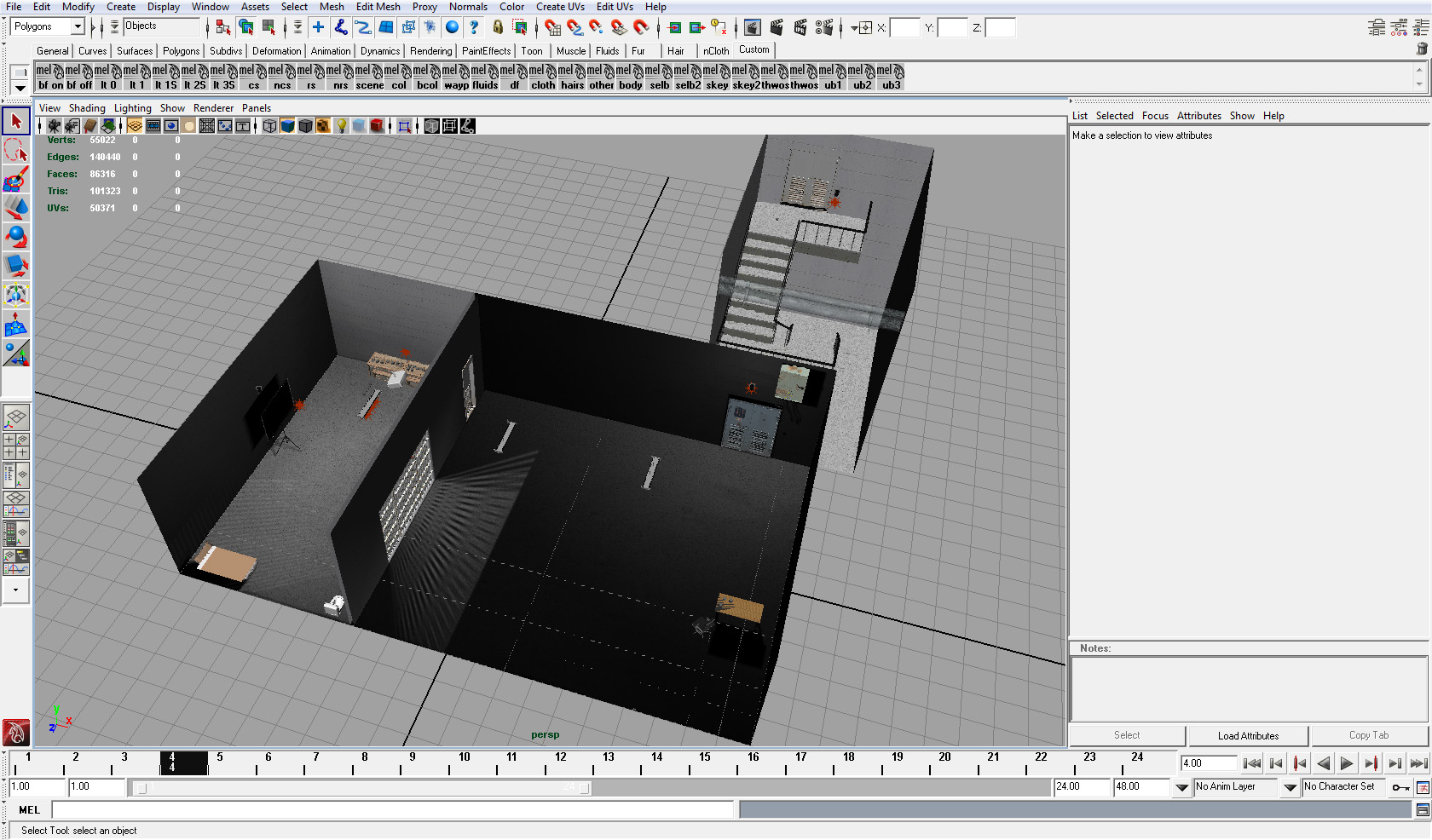
Task: Click the shelf trash can icon
Action: coord(1422,49)
